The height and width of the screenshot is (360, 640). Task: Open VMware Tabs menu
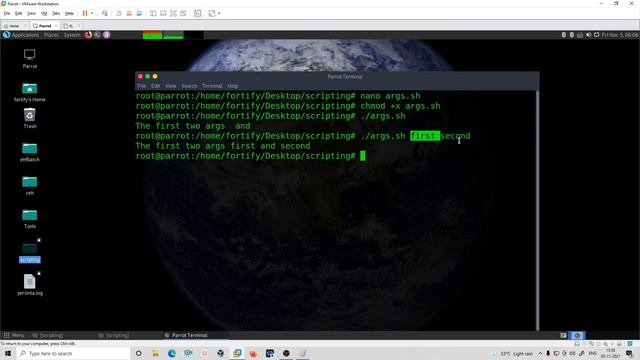tap(56, 13)
